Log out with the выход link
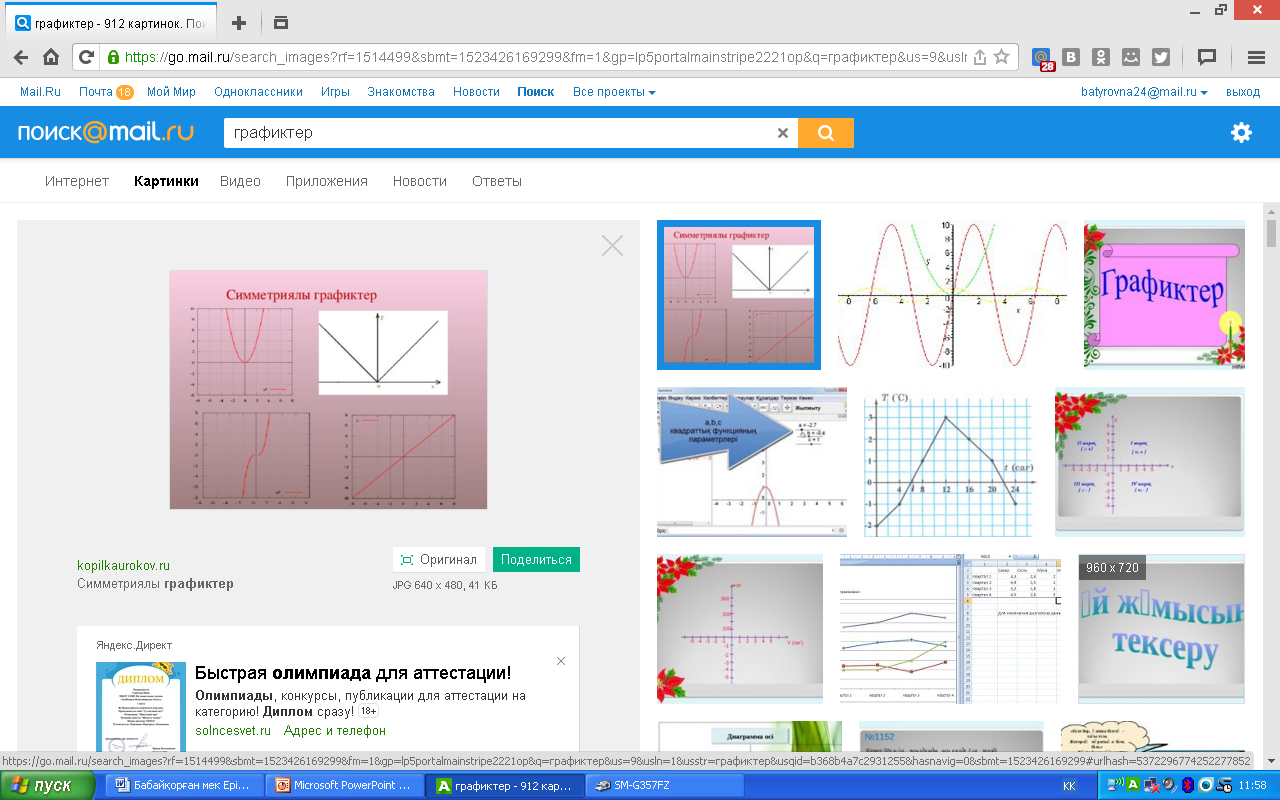 (1243, 92)
